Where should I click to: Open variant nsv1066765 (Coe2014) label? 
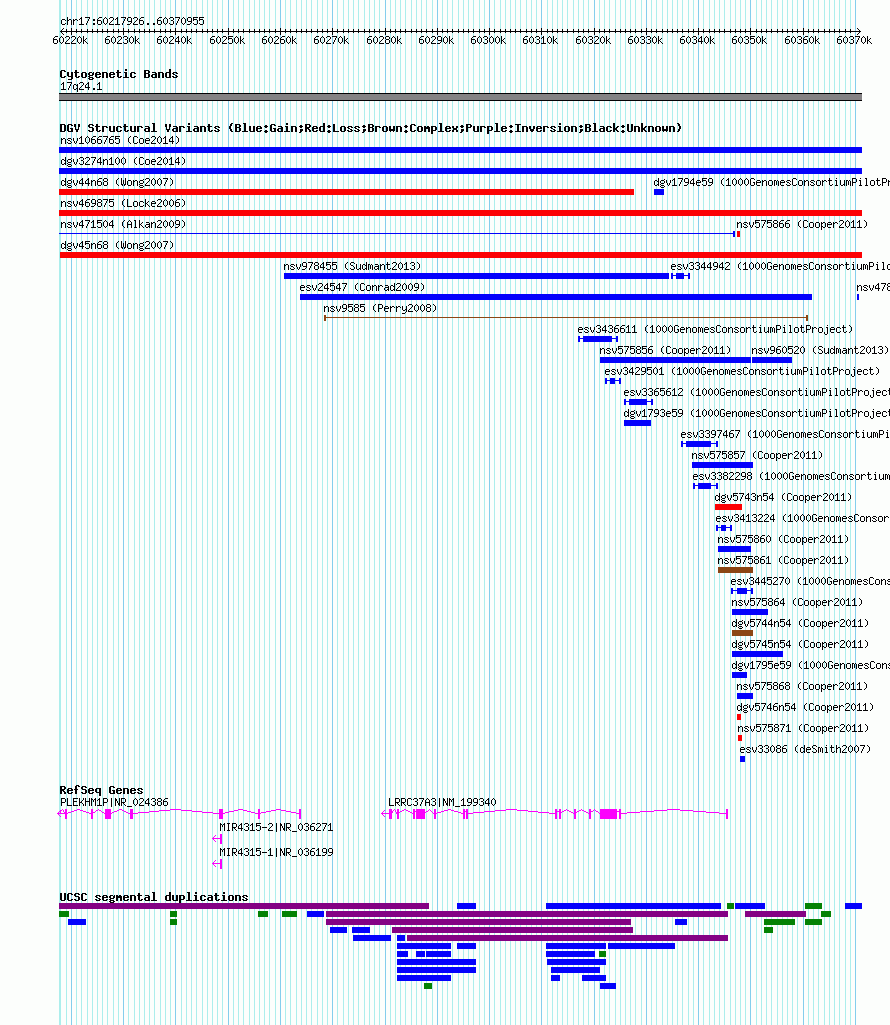point(120,140)
